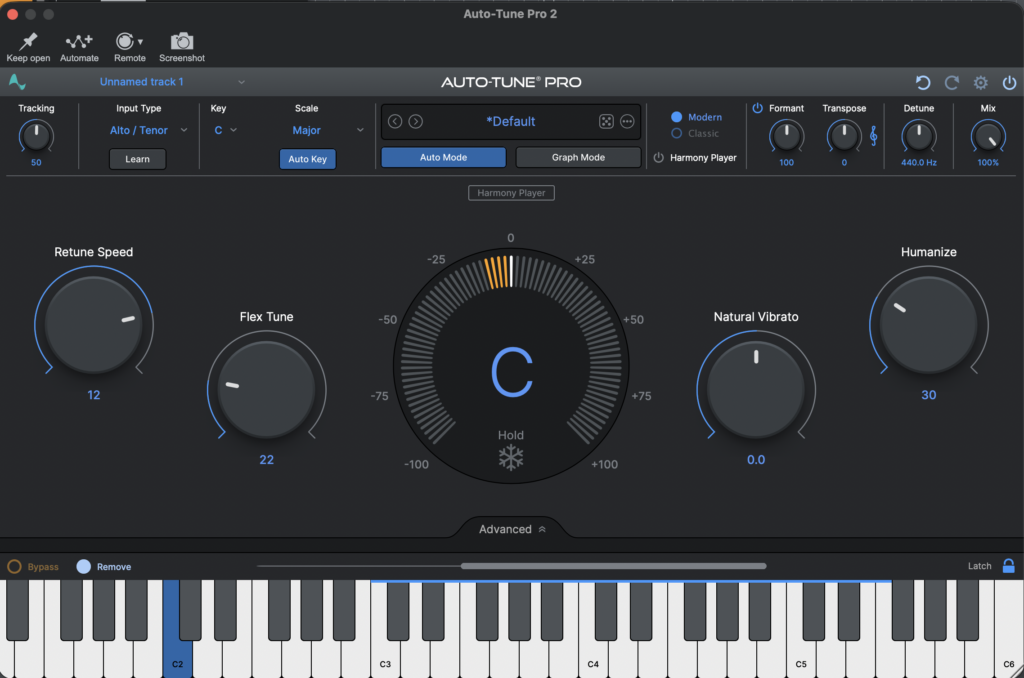Switch to Auto Mode tab

443,157
